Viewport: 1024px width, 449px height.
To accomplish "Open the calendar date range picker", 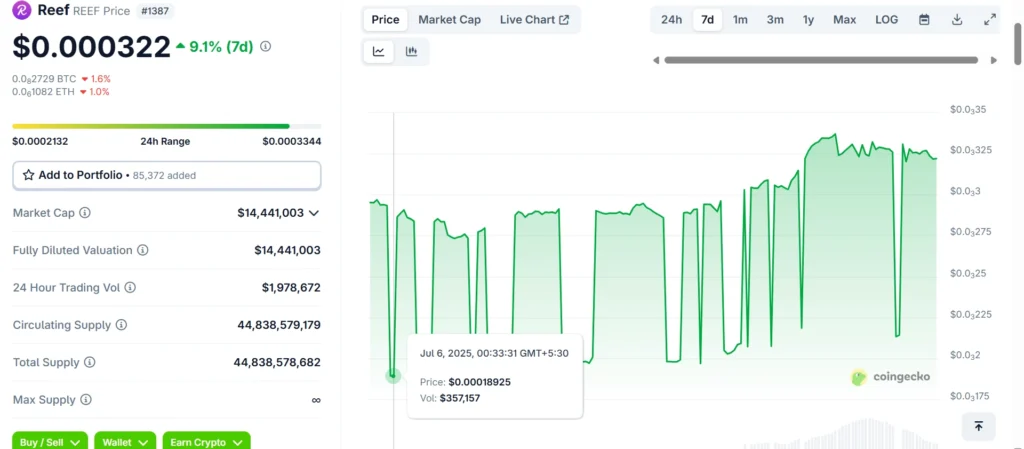I will pyautogui.click(x=924, y=20).
